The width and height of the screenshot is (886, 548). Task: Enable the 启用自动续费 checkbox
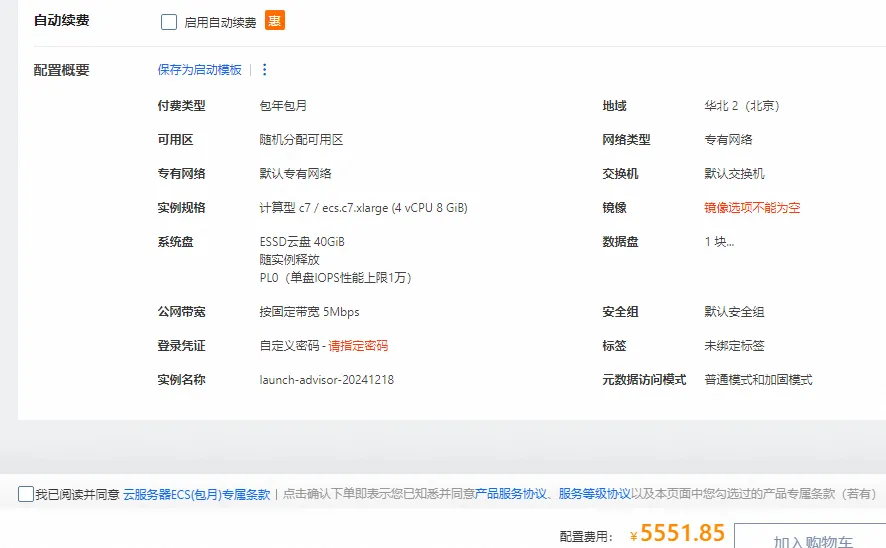click(x=169, y=22)
